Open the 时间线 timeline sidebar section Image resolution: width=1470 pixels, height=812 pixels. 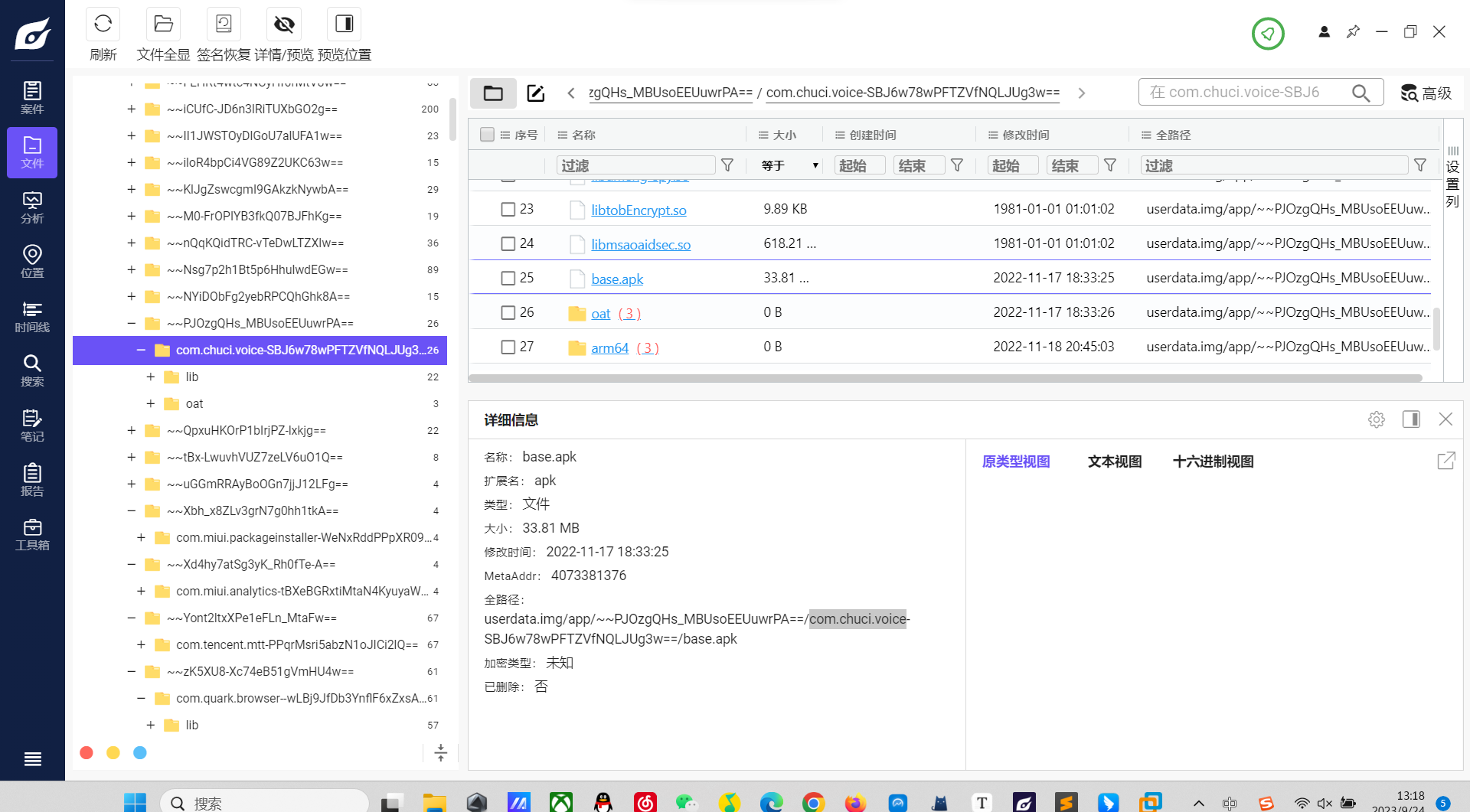point(32,317)
